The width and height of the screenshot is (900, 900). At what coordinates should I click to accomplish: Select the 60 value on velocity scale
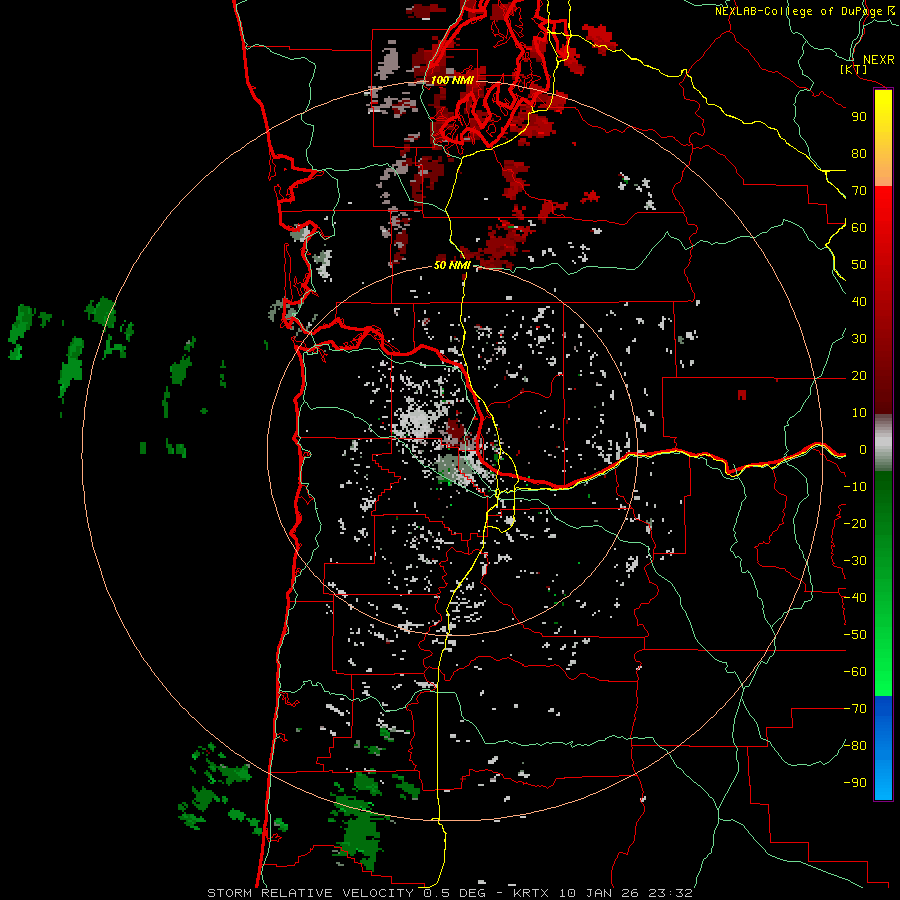coord(859,227)
